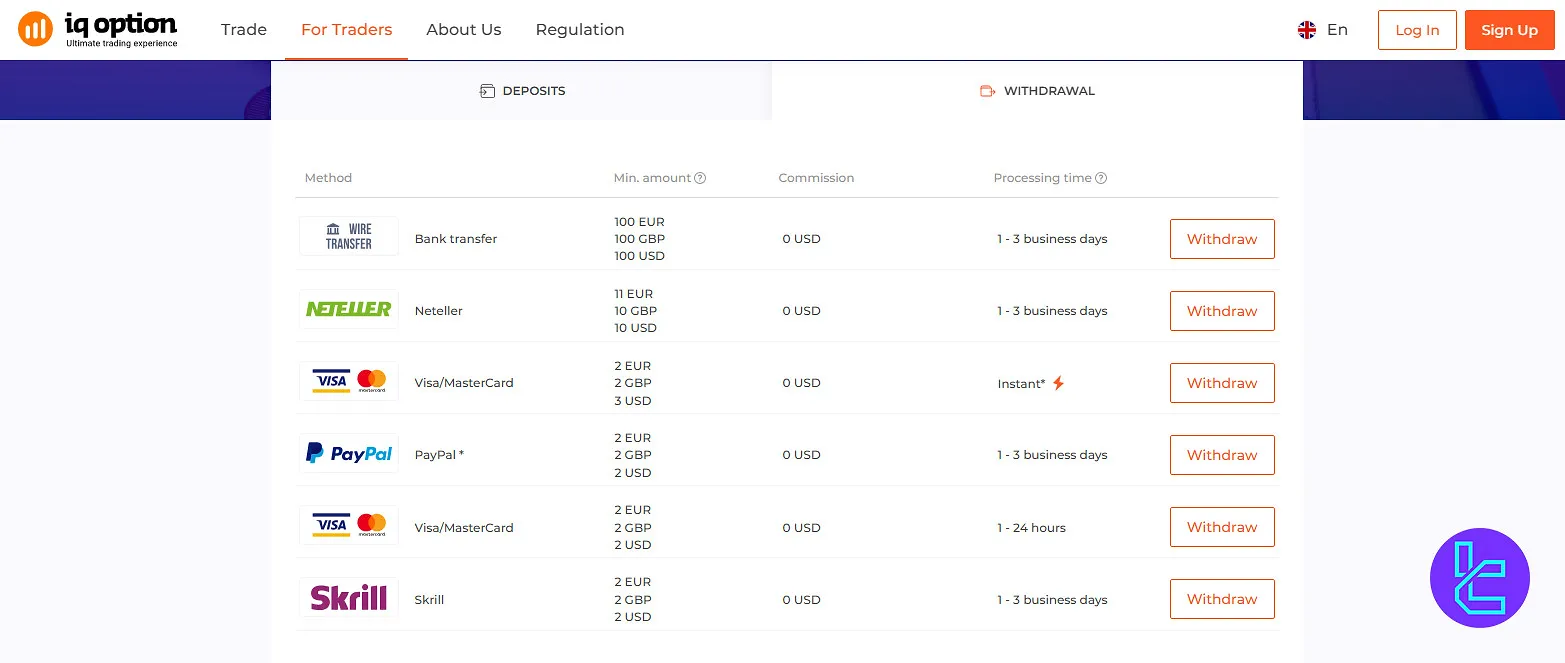1565x663 pixels.
Task: Open the For Traders menu
Action: pos(346,30)
